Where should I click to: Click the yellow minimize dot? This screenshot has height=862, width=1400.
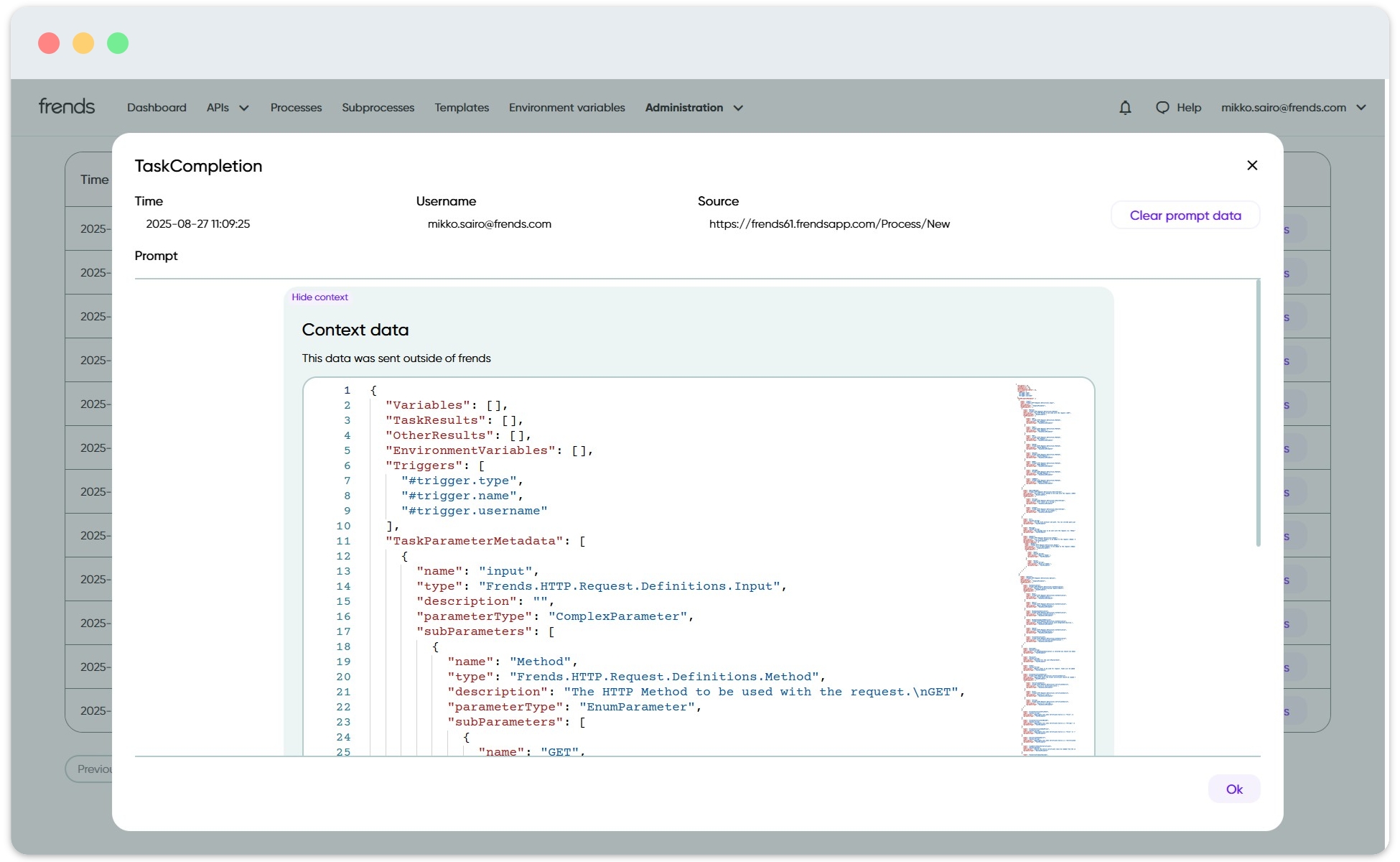[x=83, y=43]
